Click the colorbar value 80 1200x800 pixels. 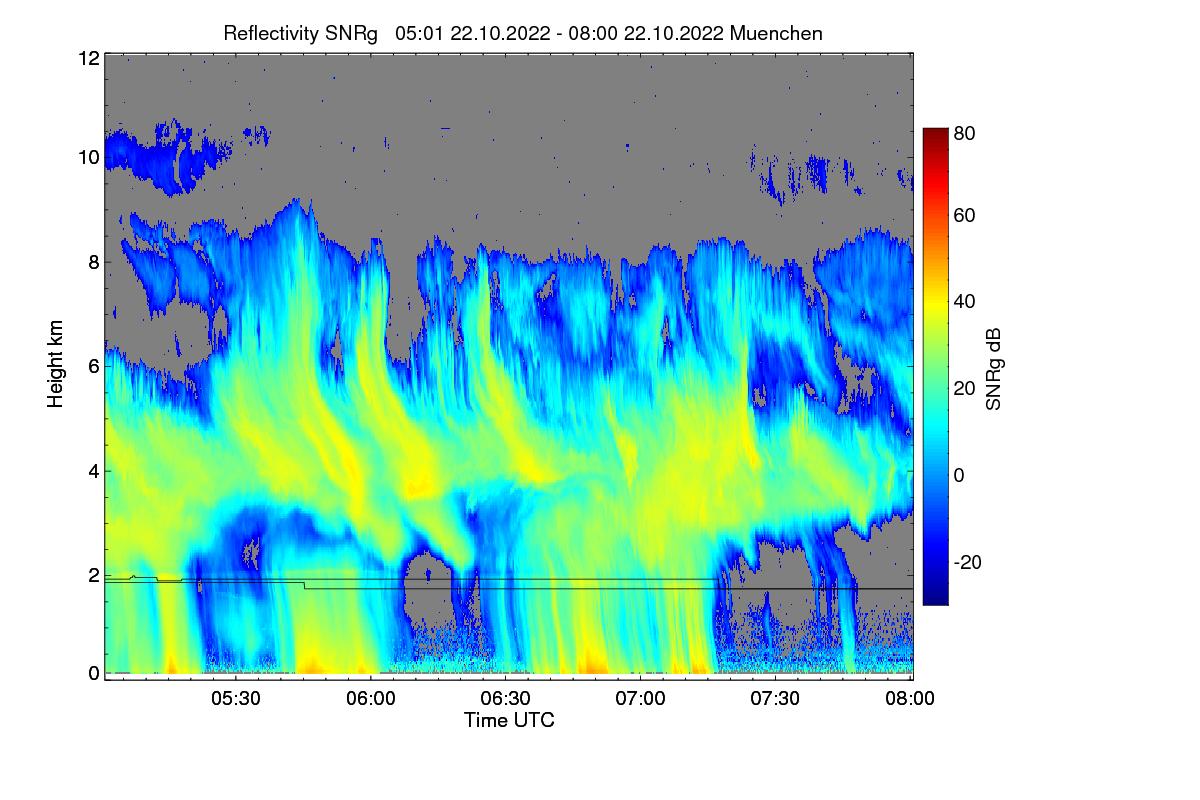(x=965, y=131)
